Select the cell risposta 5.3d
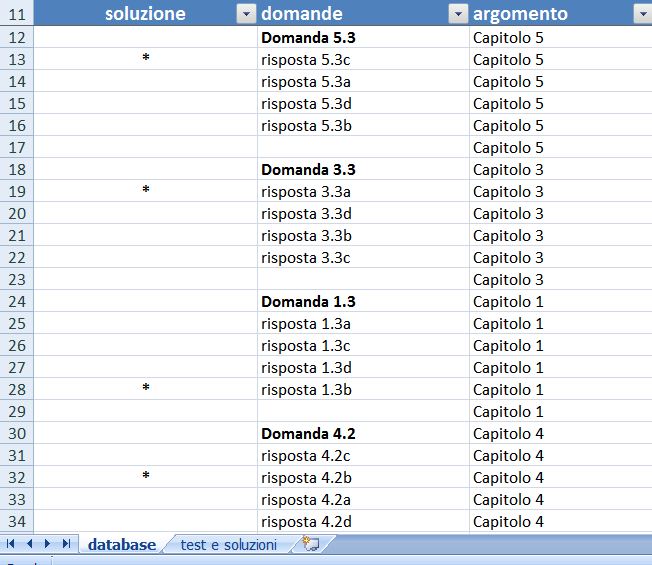 363,104
